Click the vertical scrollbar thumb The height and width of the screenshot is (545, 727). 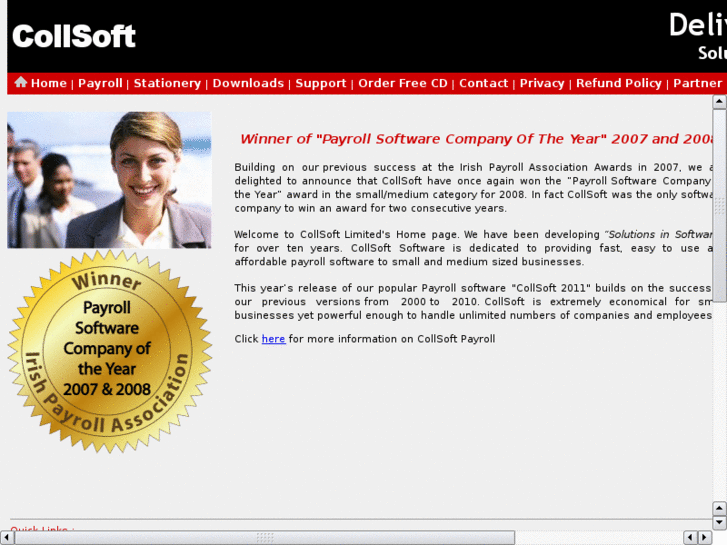pos(719,205)
